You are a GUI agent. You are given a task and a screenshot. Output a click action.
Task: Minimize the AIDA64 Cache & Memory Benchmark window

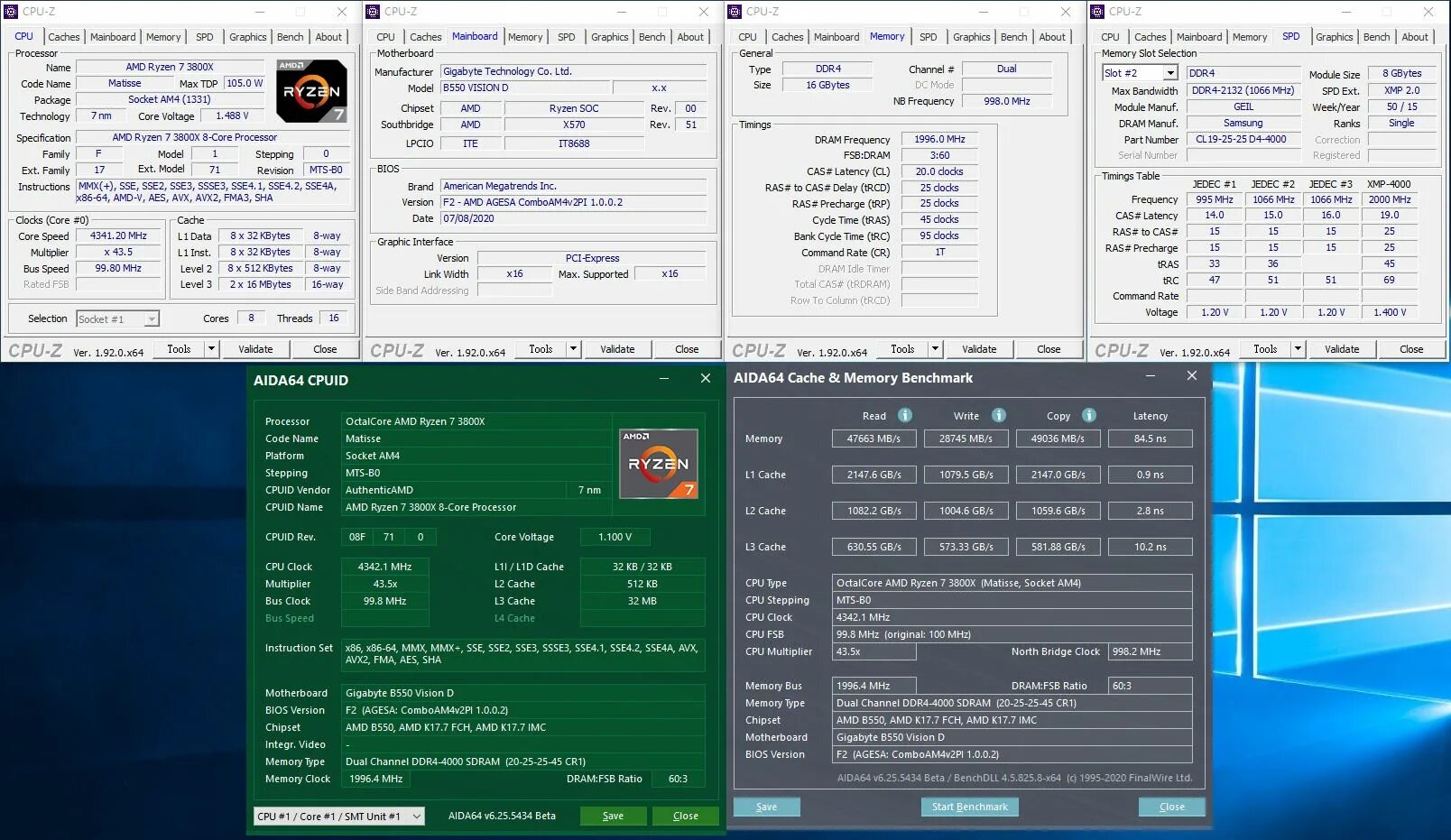coord(1151,376)
